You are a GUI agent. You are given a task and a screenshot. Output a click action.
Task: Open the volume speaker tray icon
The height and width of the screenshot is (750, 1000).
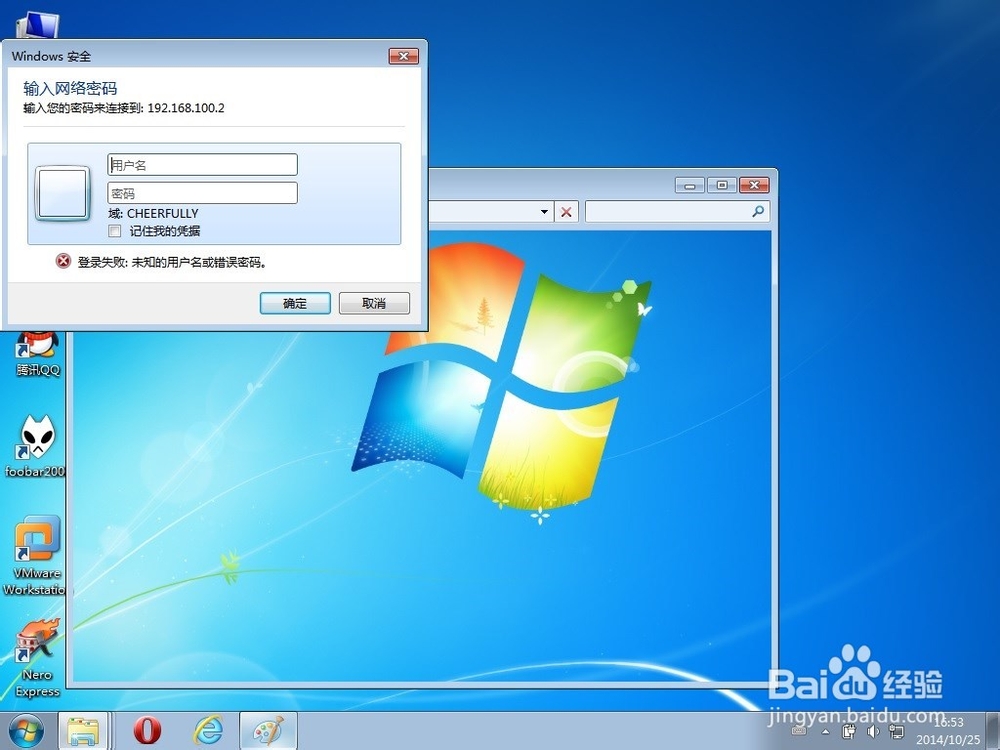click(x=872, y=732)
